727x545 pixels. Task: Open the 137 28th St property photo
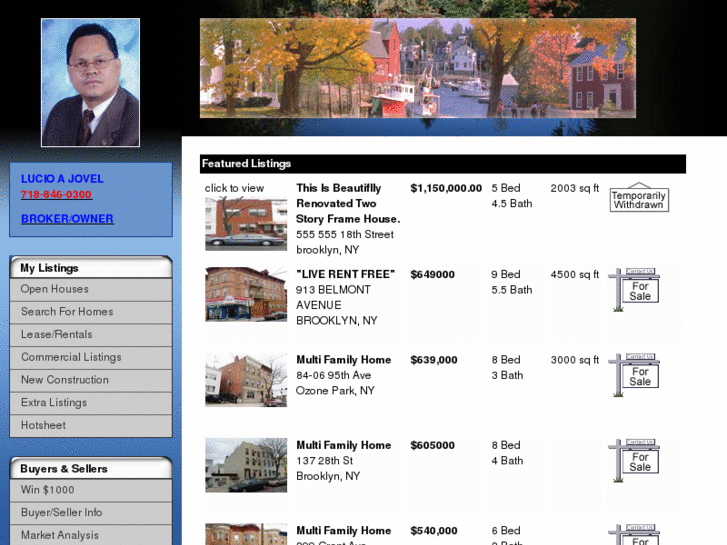coord(246,465)
